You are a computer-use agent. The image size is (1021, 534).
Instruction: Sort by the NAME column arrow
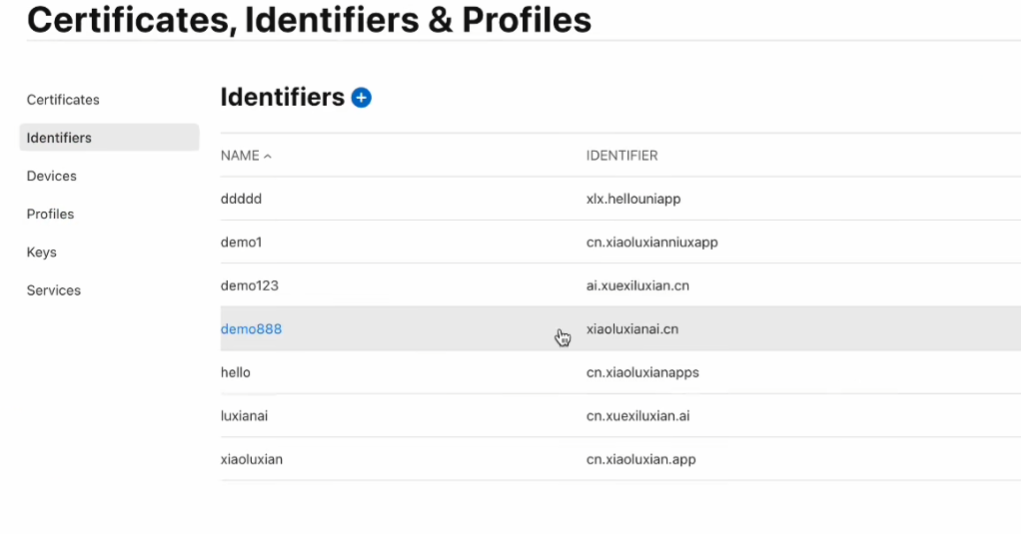pos(268,156)
